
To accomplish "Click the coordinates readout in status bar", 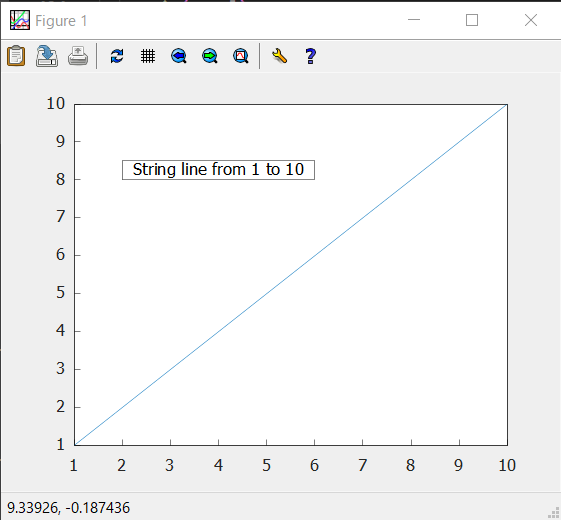I will [x=68, y=508].
